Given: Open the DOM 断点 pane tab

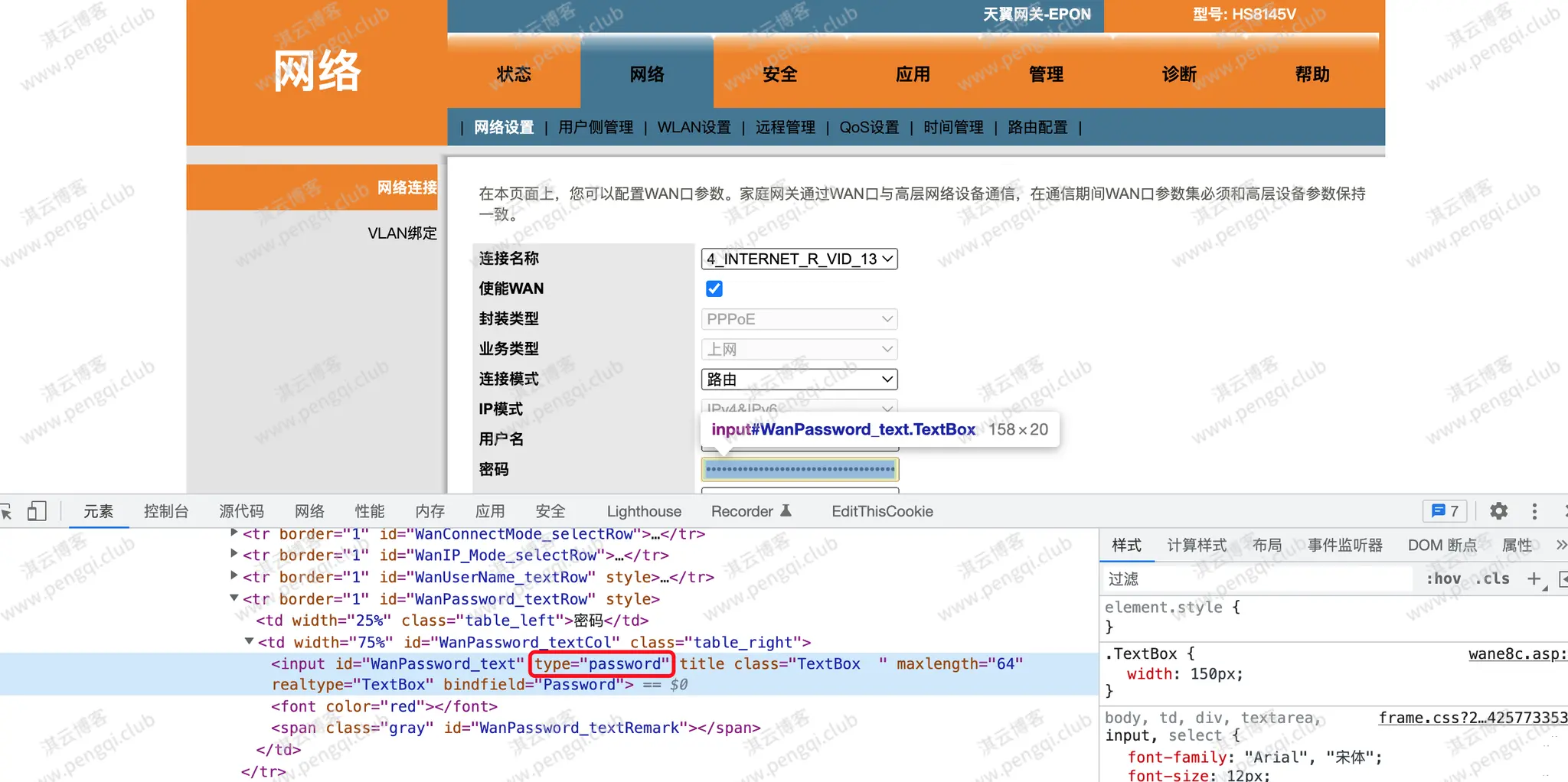Looking at the screenshot, I should pos(1442,545).
